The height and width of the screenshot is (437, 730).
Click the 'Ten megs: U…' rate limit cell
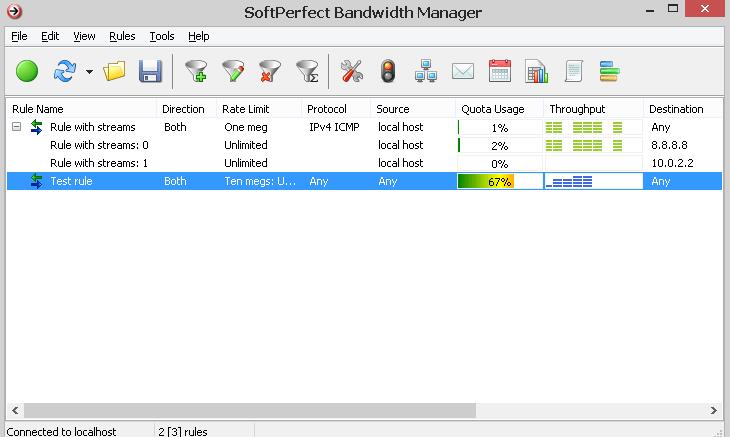tap(260, 181)
